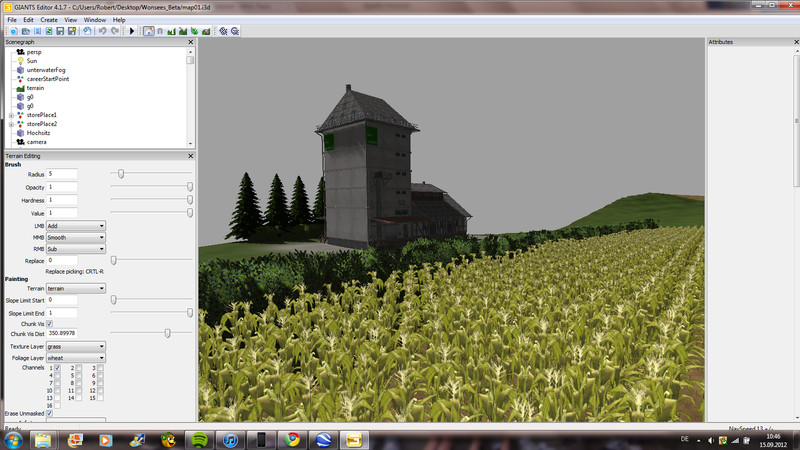Click the Undo arrow in toolbar
The height and width of the screenshot is (450, 800).
point(103,31)
